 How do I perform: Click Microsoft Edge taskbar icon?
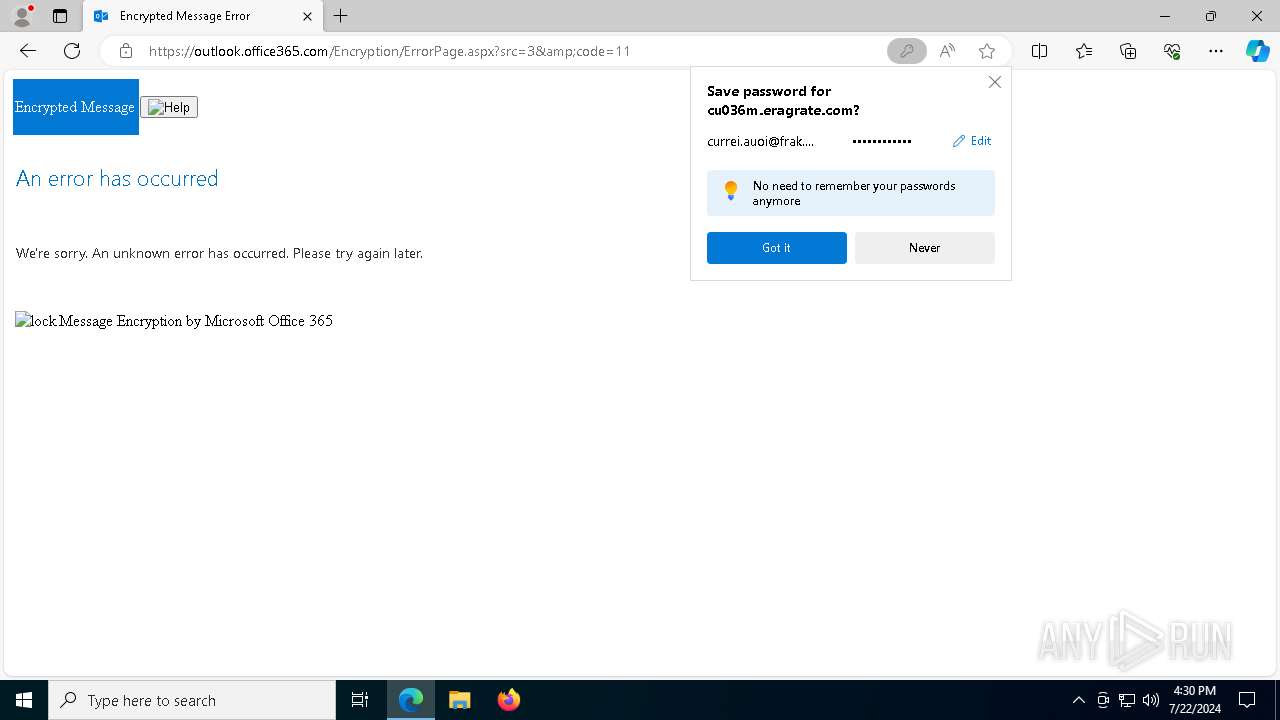[411, 700]
